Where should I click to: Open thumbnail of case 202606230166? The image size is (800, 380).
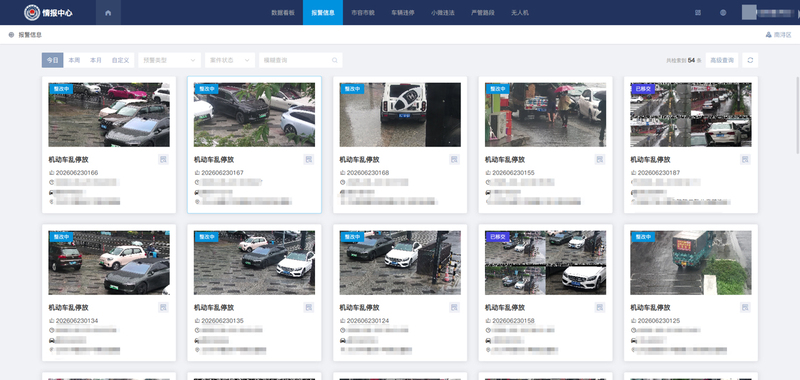tap(109, 115)
